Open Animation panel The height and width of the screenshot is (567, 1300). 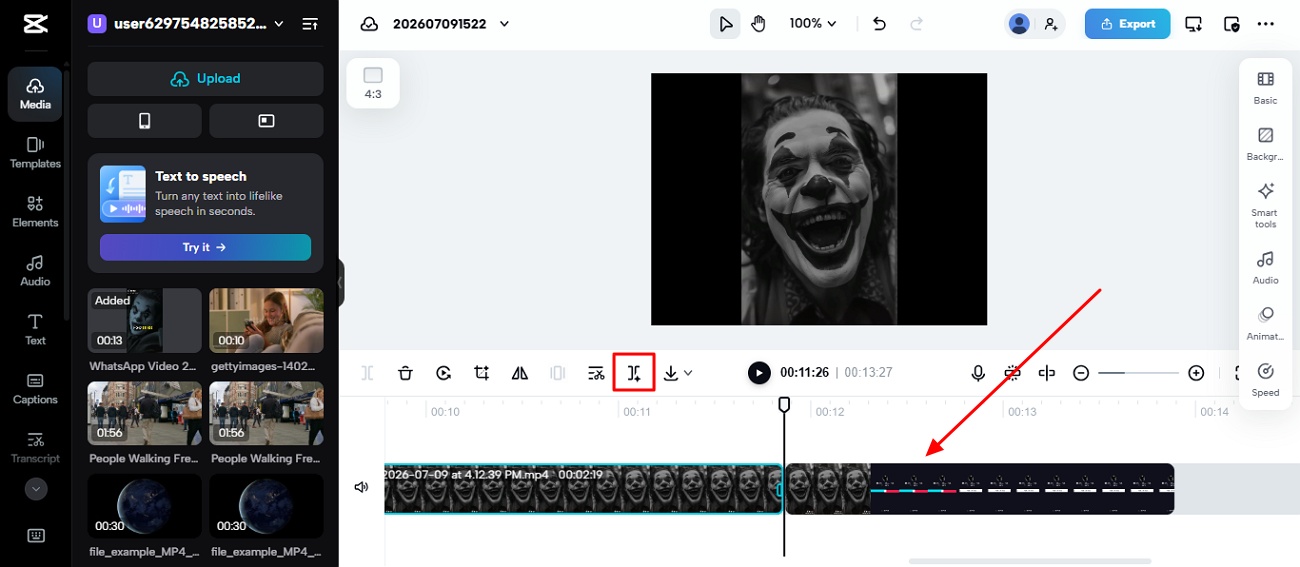click(1265, 324)
